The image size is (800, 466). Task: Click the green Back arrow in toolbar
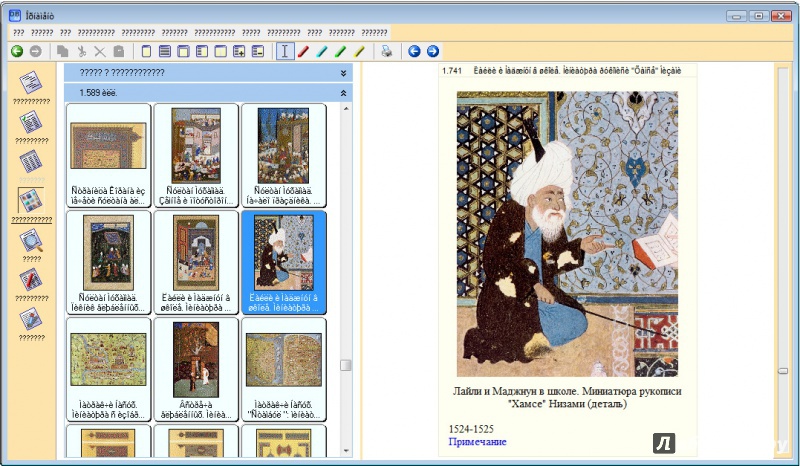[17, 51]
